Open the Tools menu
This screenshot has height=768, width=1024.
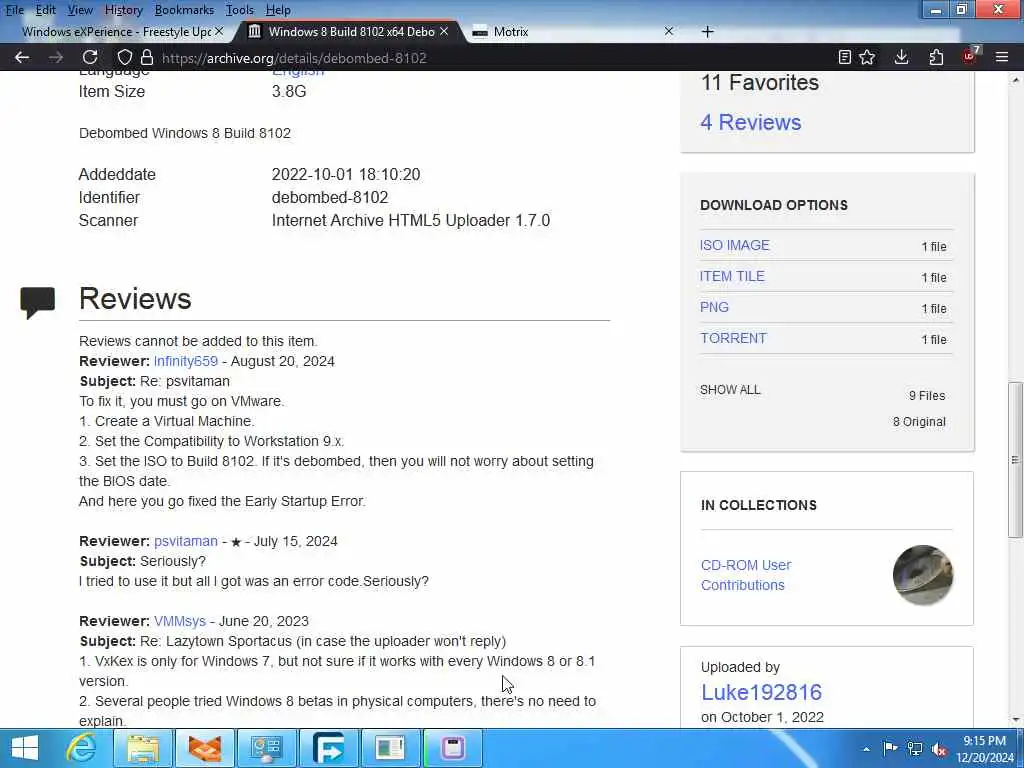(x=240, y=10)
